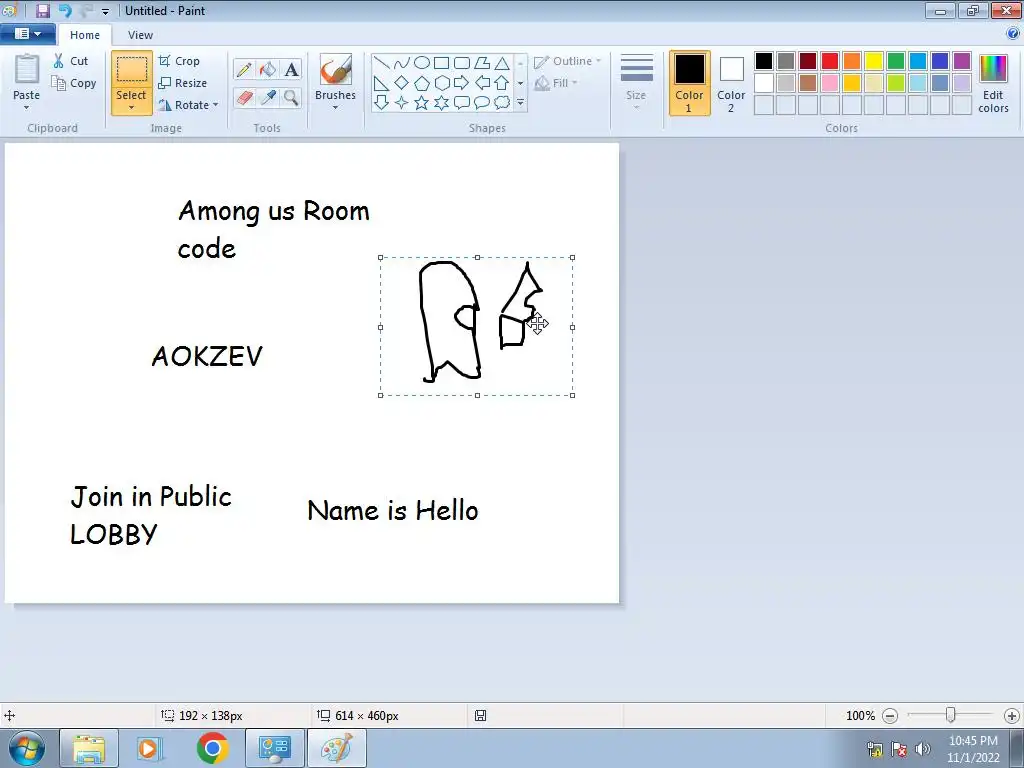The width and height of the screenshot is (1024, 768).
Task: Click the Undo arrow in title bar
Action: pos(65,10)
